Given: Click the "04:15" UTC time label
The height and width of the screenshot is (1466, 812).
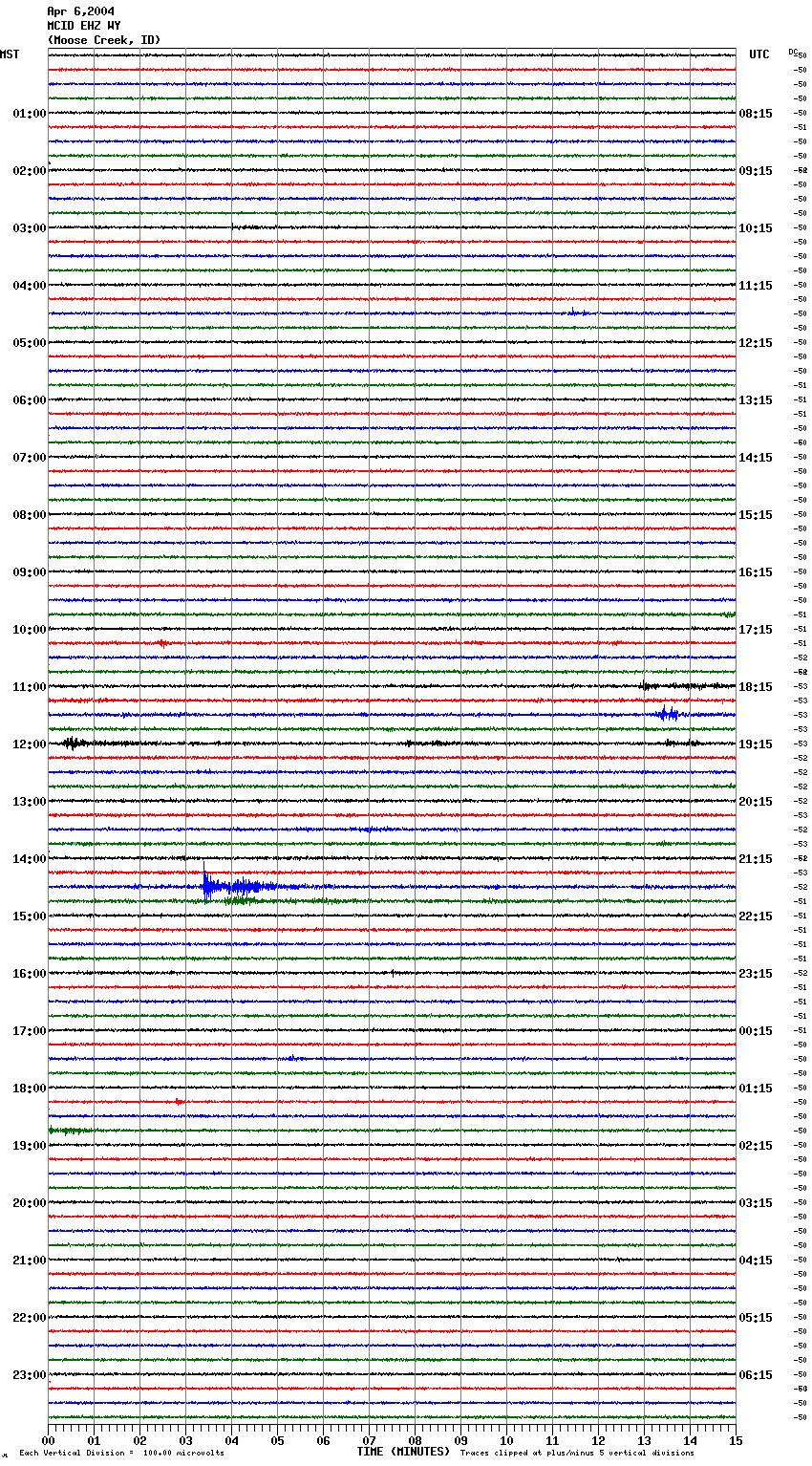Looking at the screenshot, I should tap(756, 1261).
